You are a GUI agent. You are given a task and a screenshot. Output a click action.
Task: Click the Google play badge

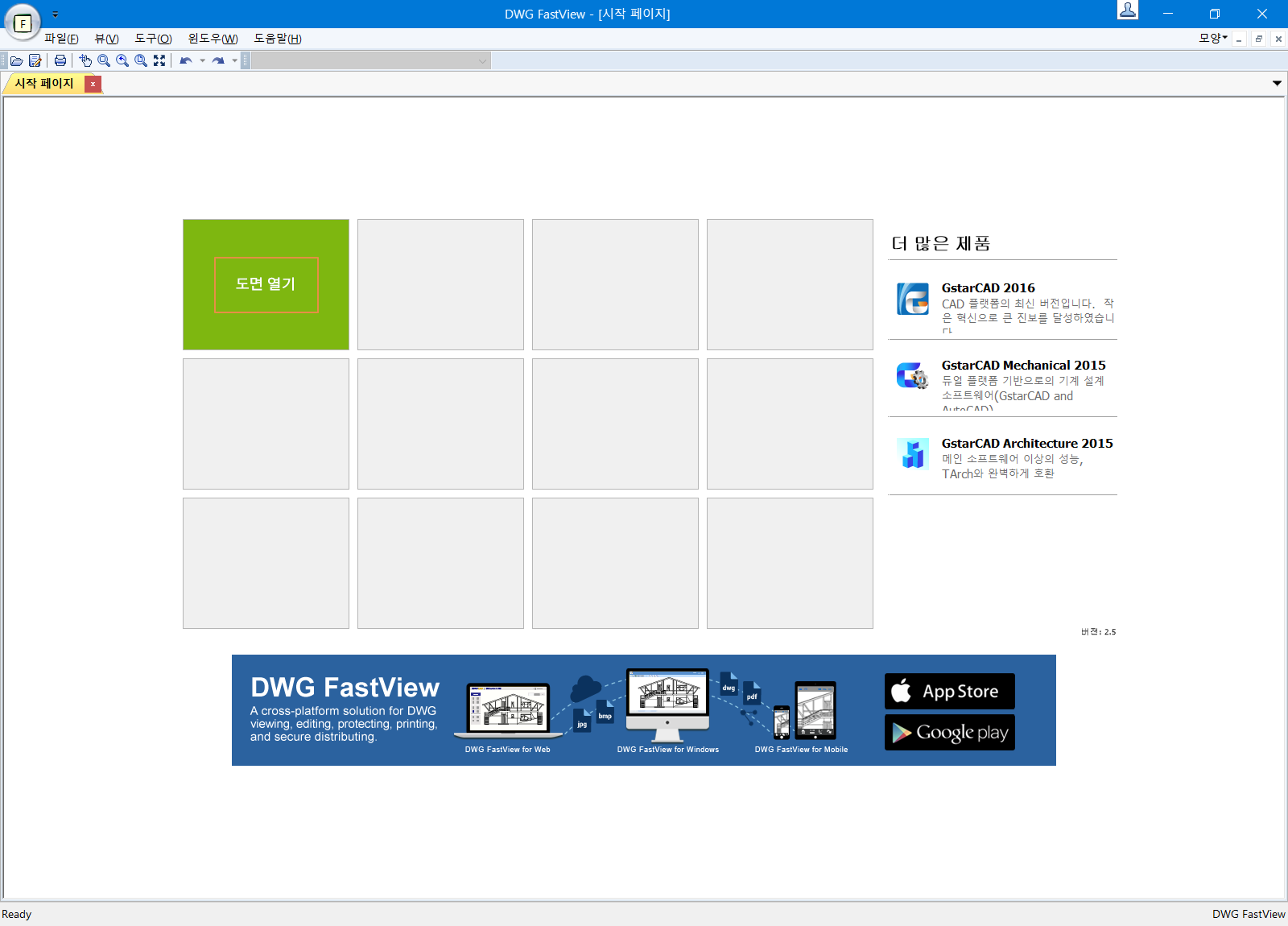950,732
